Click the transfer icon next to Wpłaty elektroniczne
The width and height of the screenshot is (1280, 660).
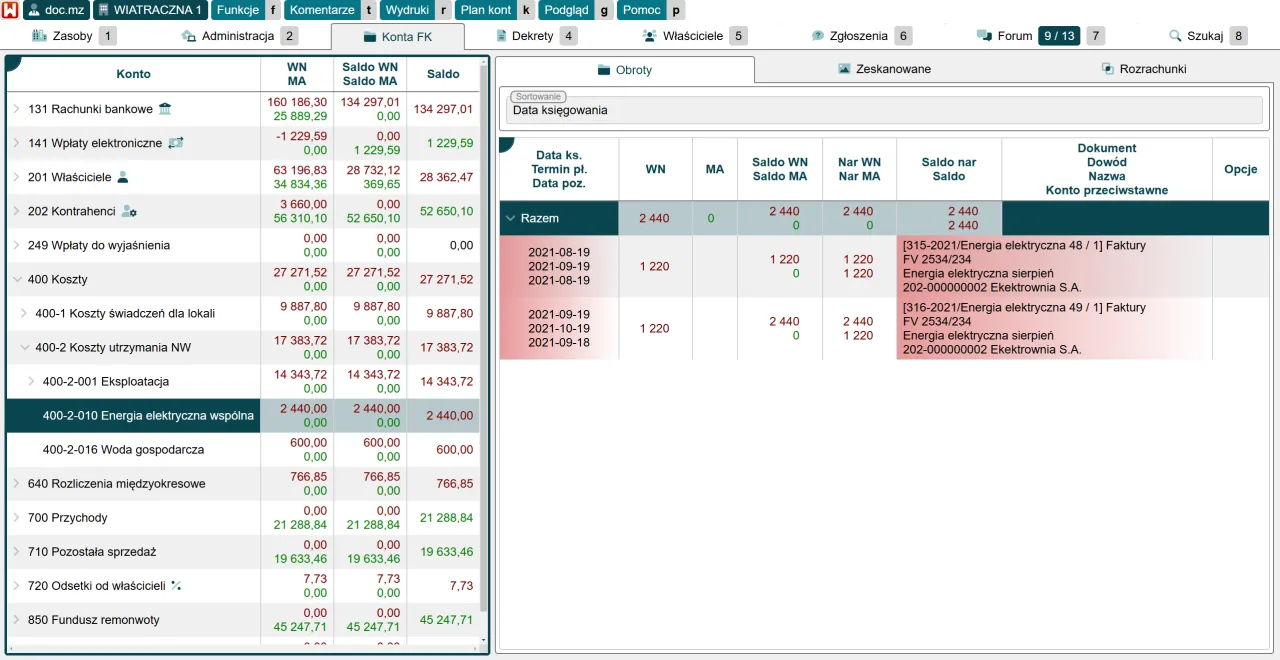click(175, 143)
